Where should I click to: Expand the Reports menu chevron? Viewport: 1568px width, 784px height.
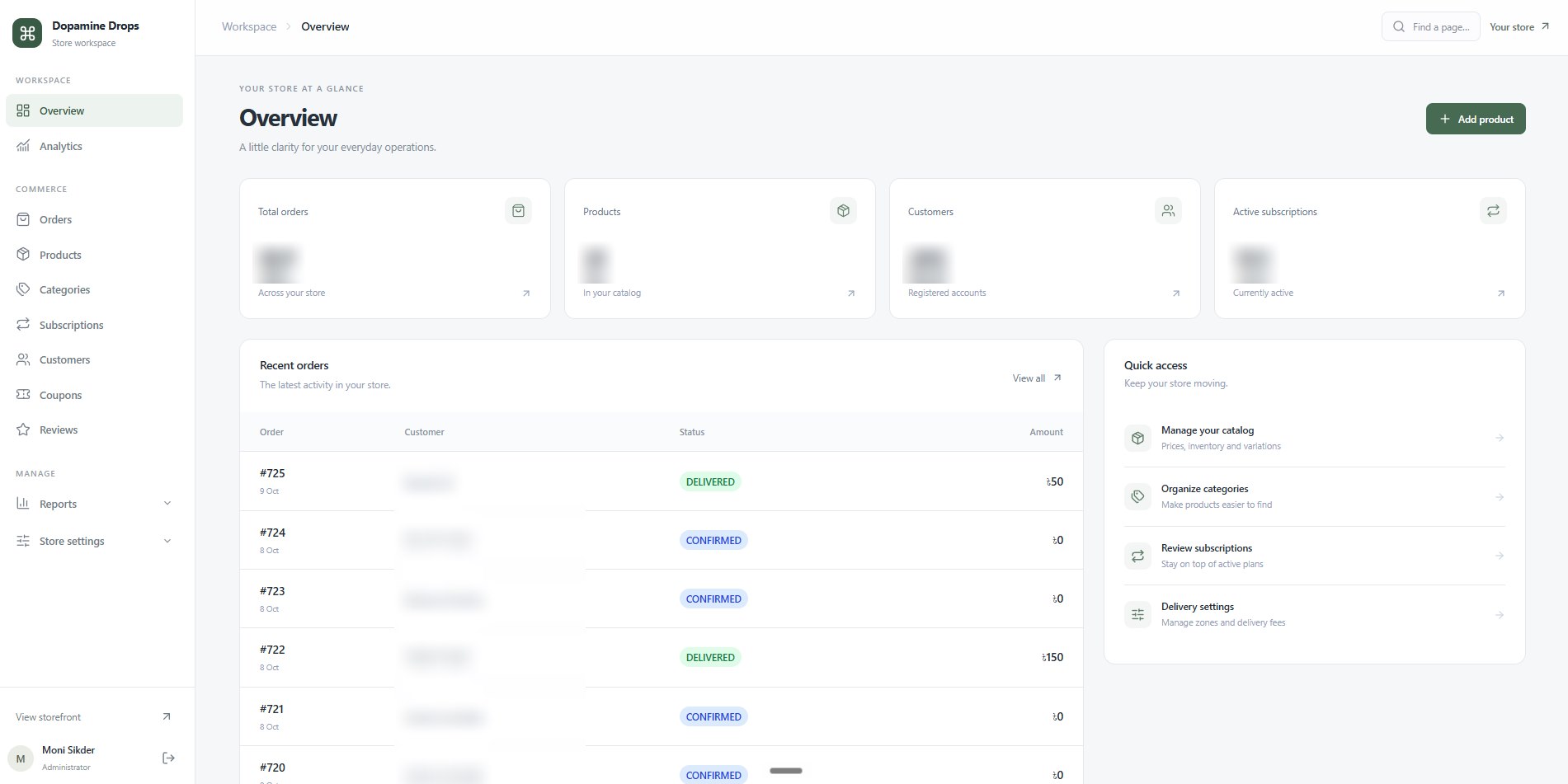167,504
